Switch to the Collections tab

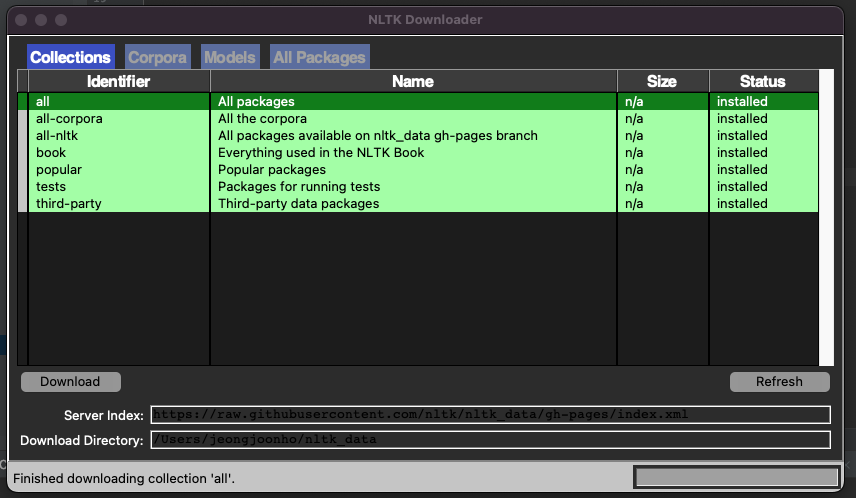[x=70, y=57]
